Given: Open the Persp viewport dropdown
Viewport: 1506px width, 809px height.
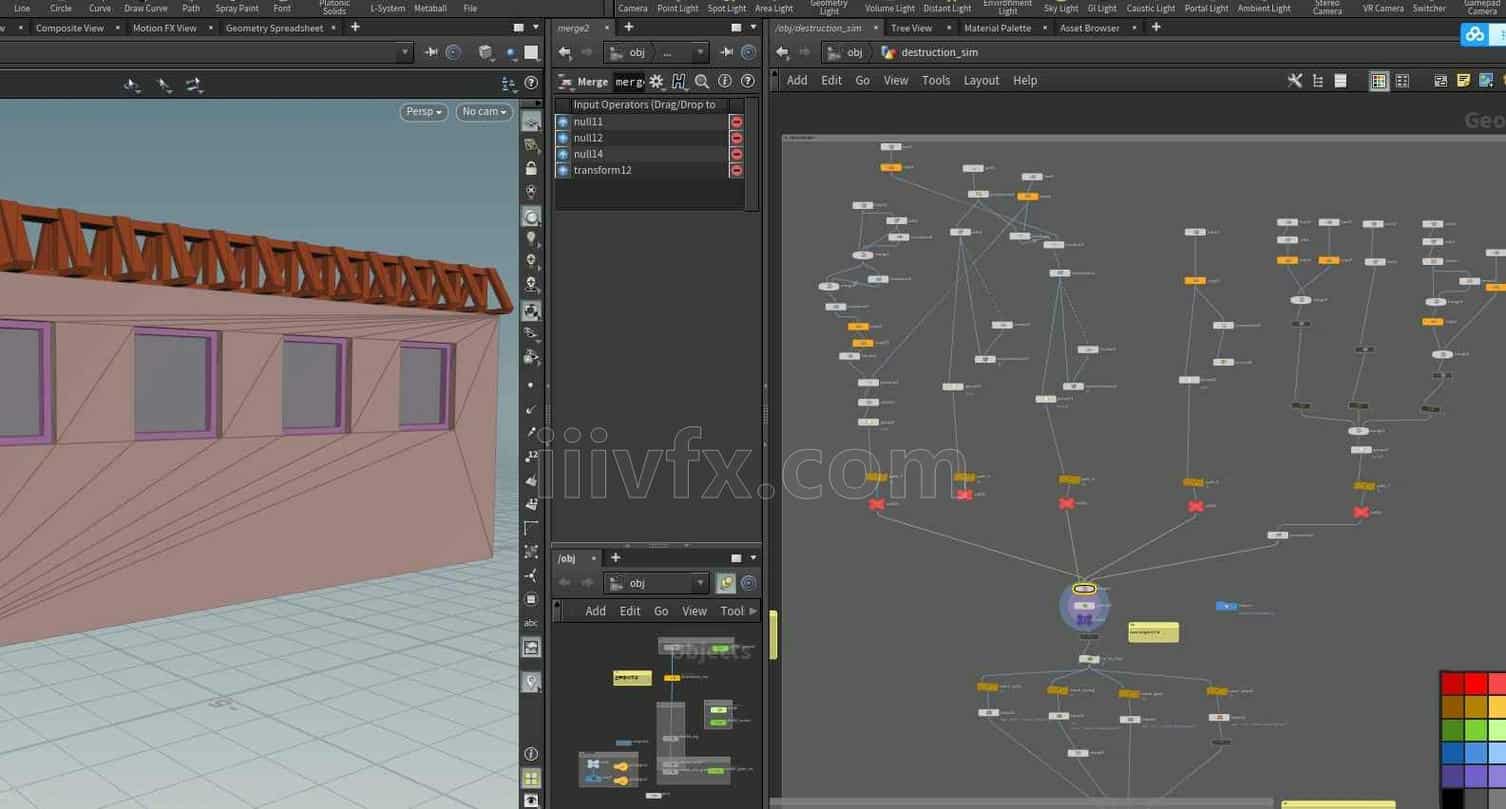Looking at the screenshot, I should point(423,112).
